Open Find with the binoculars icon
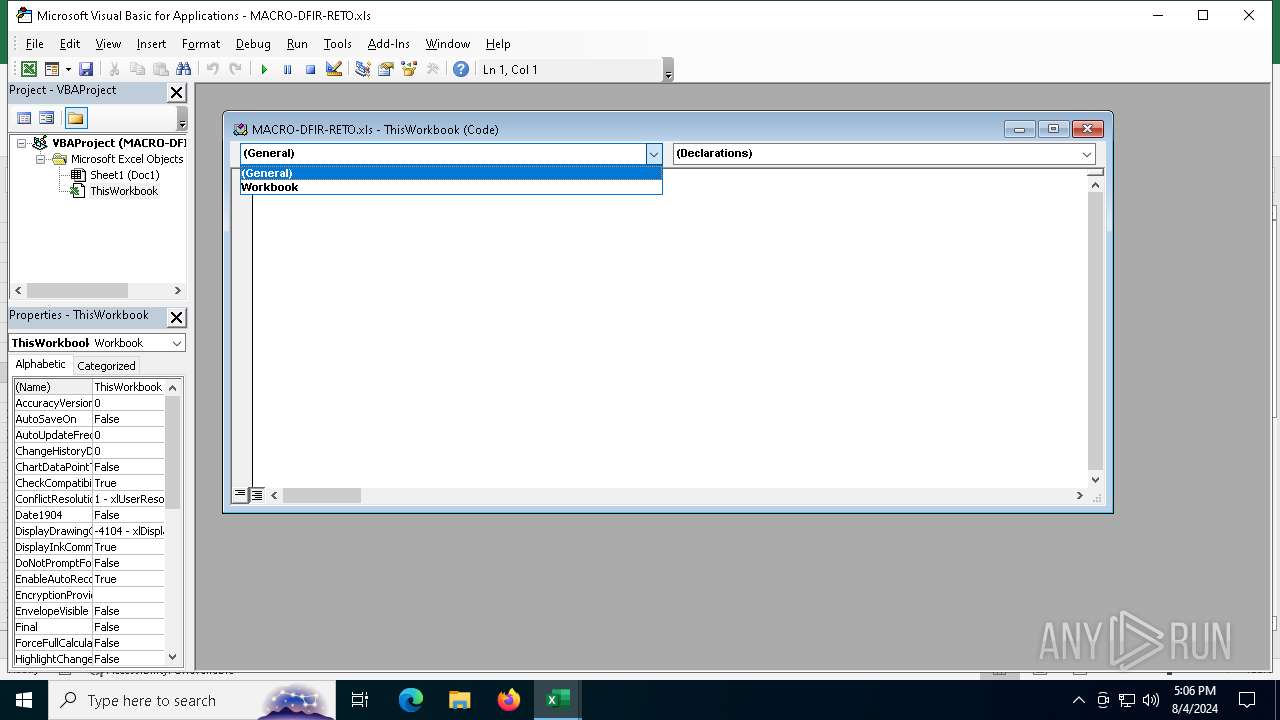 [184, 69]
